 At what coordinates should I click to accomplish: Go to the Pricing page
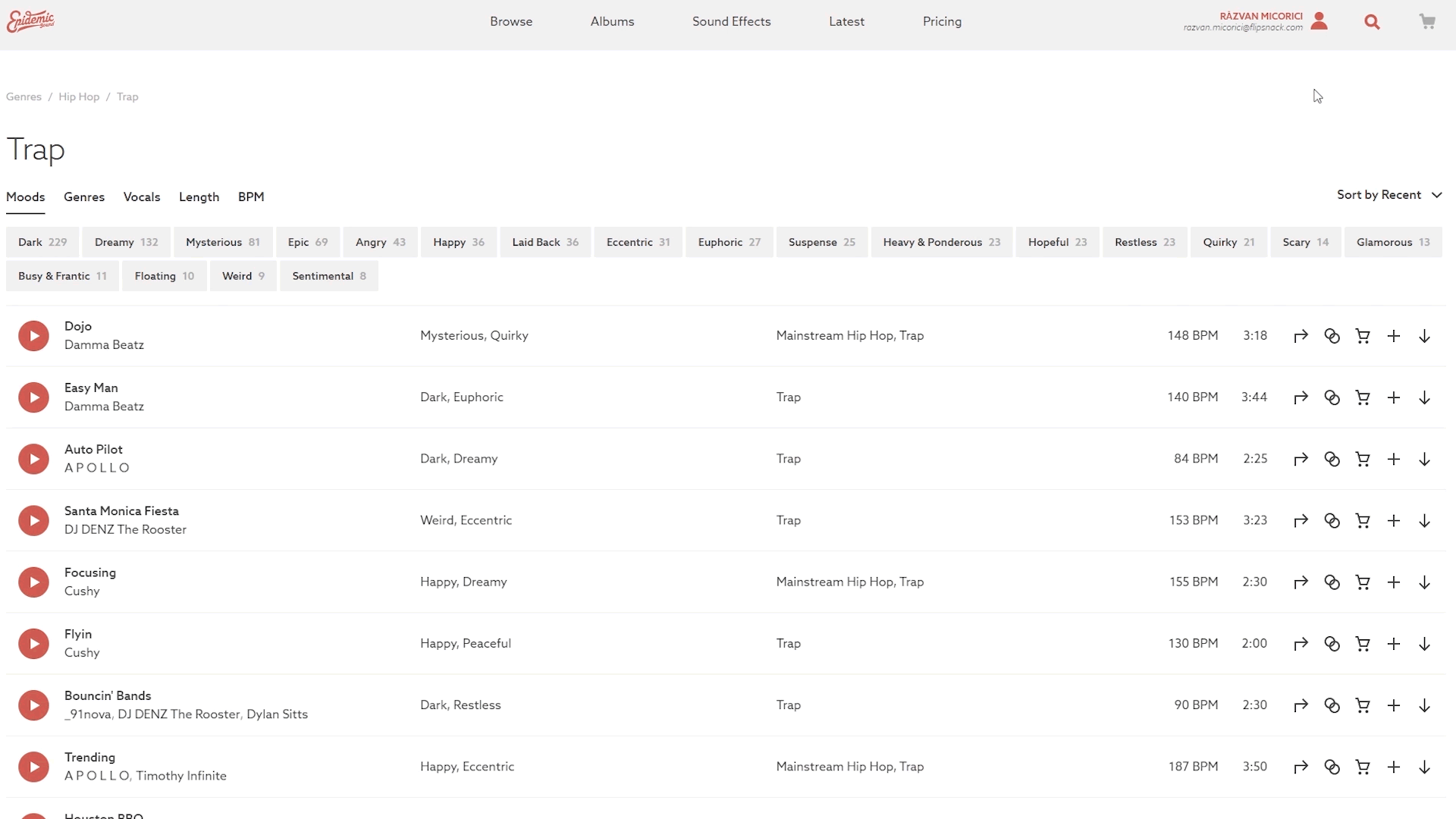click(942, 21)
